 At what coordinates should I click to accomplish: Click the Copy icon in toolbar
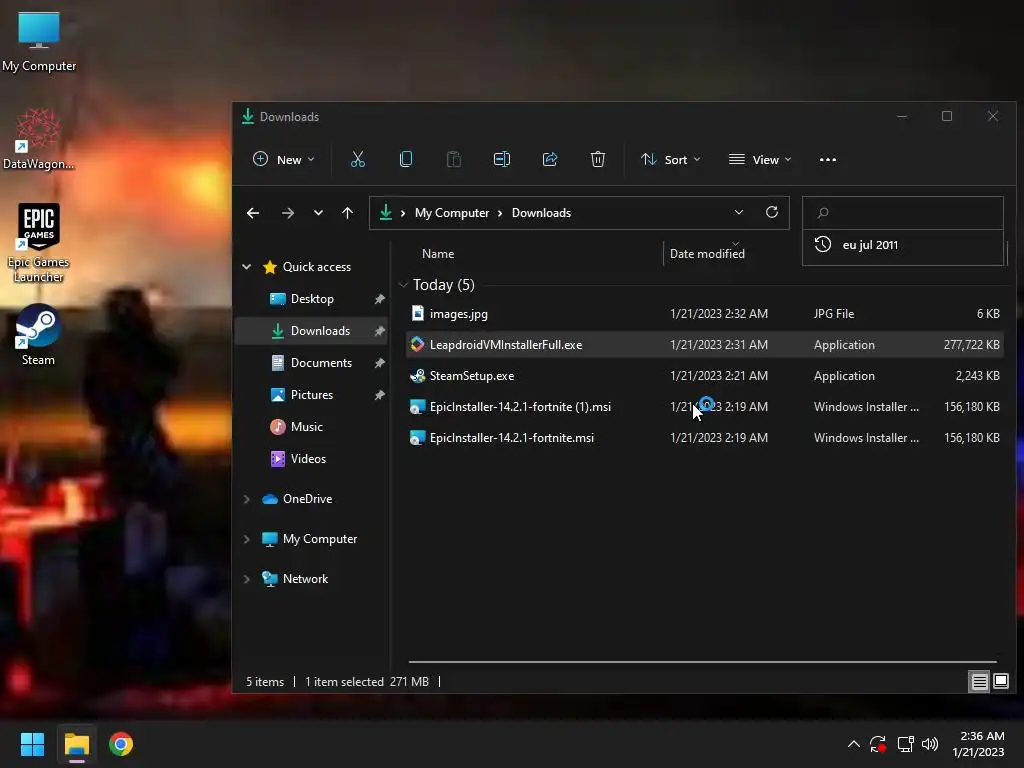[406, 159]
